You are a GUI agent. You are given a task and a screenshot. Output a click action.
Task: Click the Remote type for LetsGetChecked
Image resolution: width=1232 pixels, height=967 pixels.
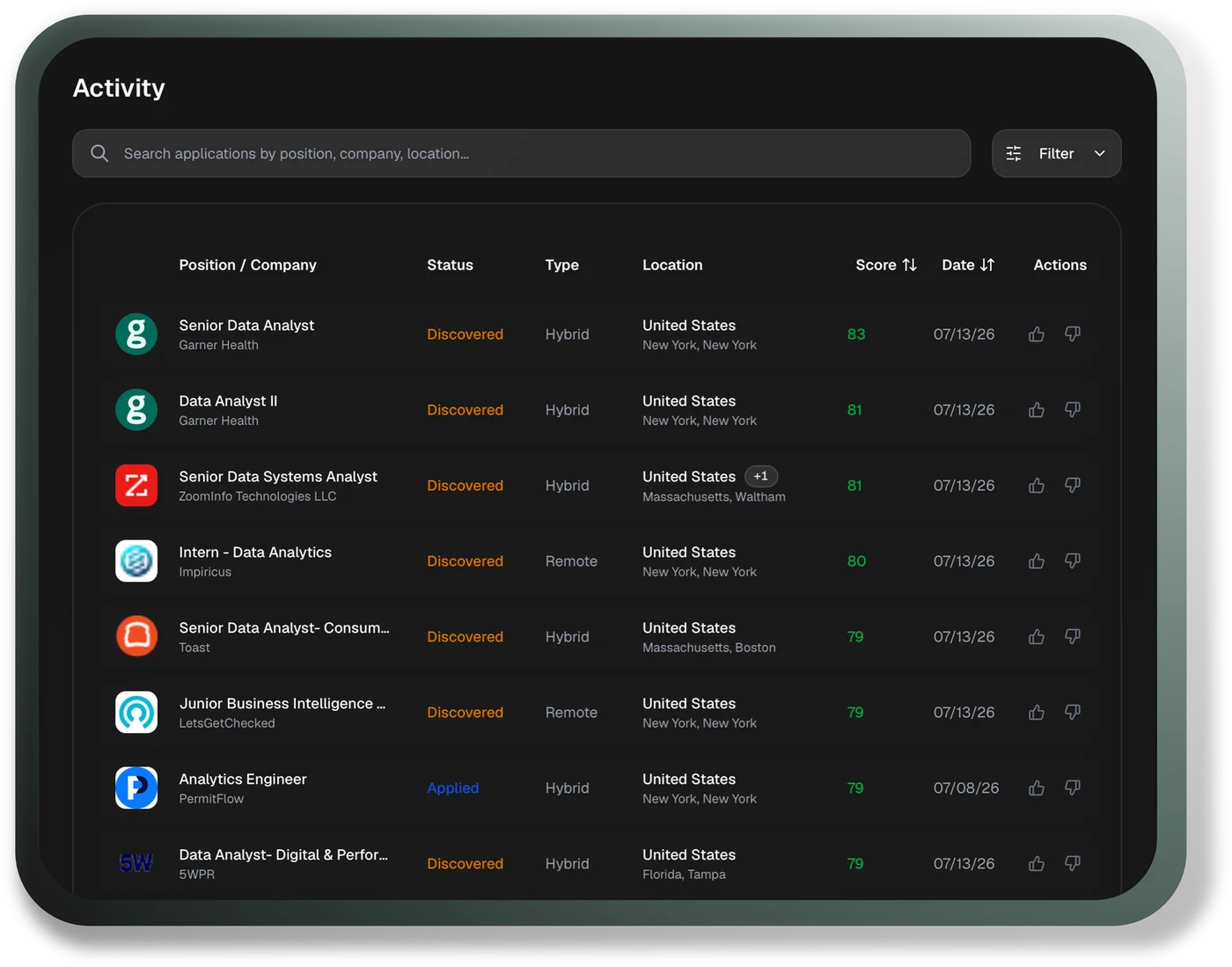[571, 713]
